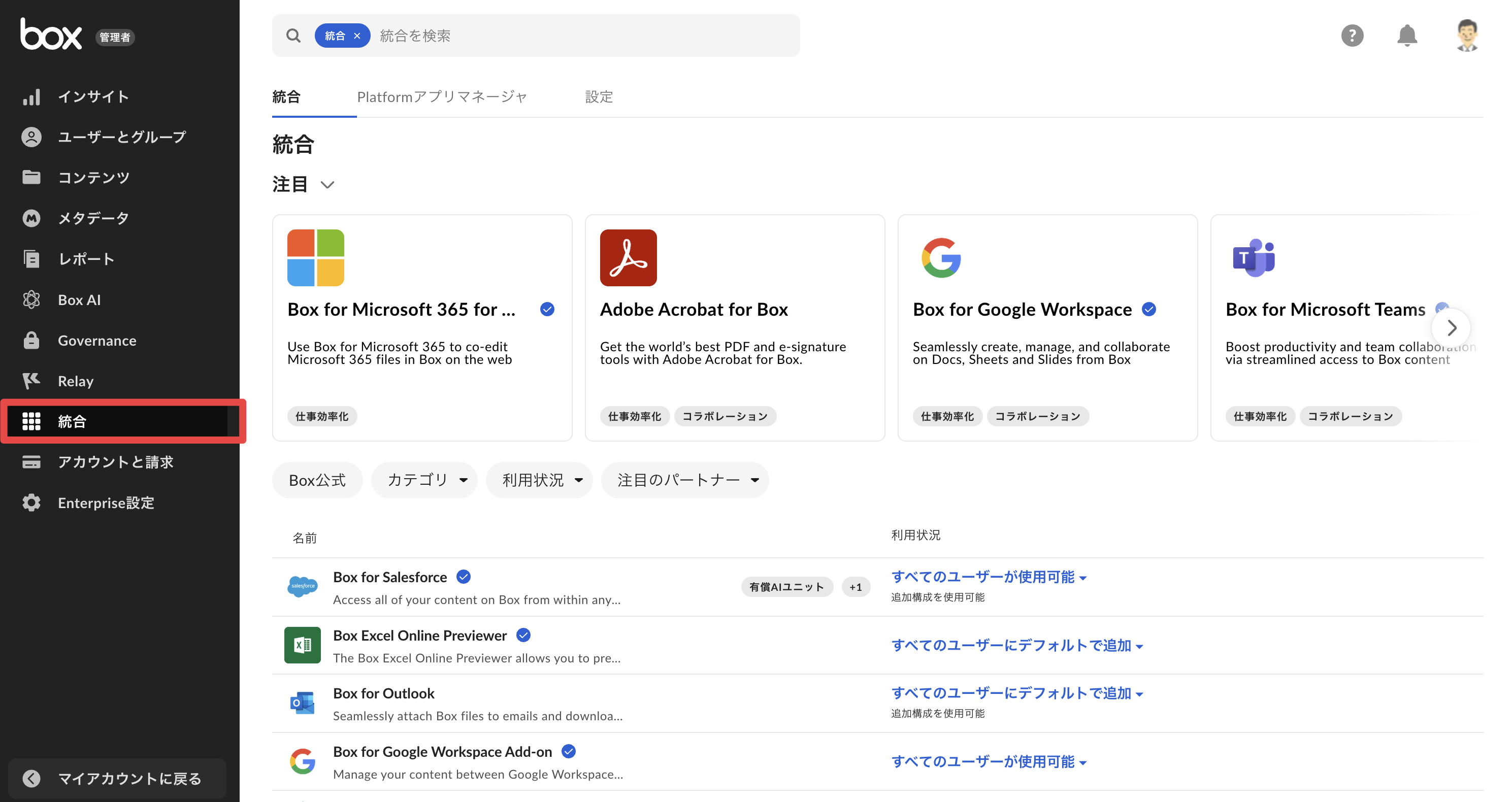Click the ユーザーとグループ person icon
Screen dimensions: 1512x802
pyautogui.click(x=31, y=137)
